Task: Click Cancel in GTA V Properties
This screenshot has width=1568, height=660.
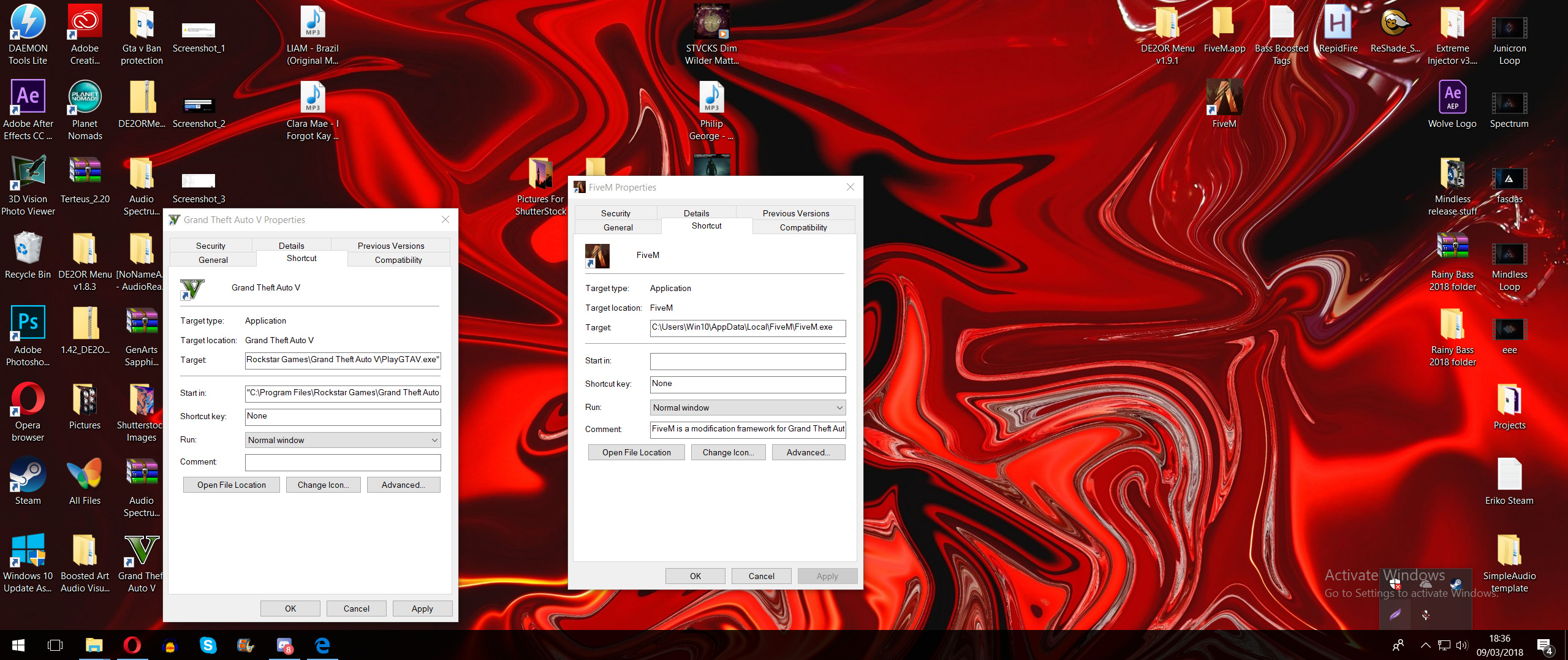Action: [x=357, y=609]
